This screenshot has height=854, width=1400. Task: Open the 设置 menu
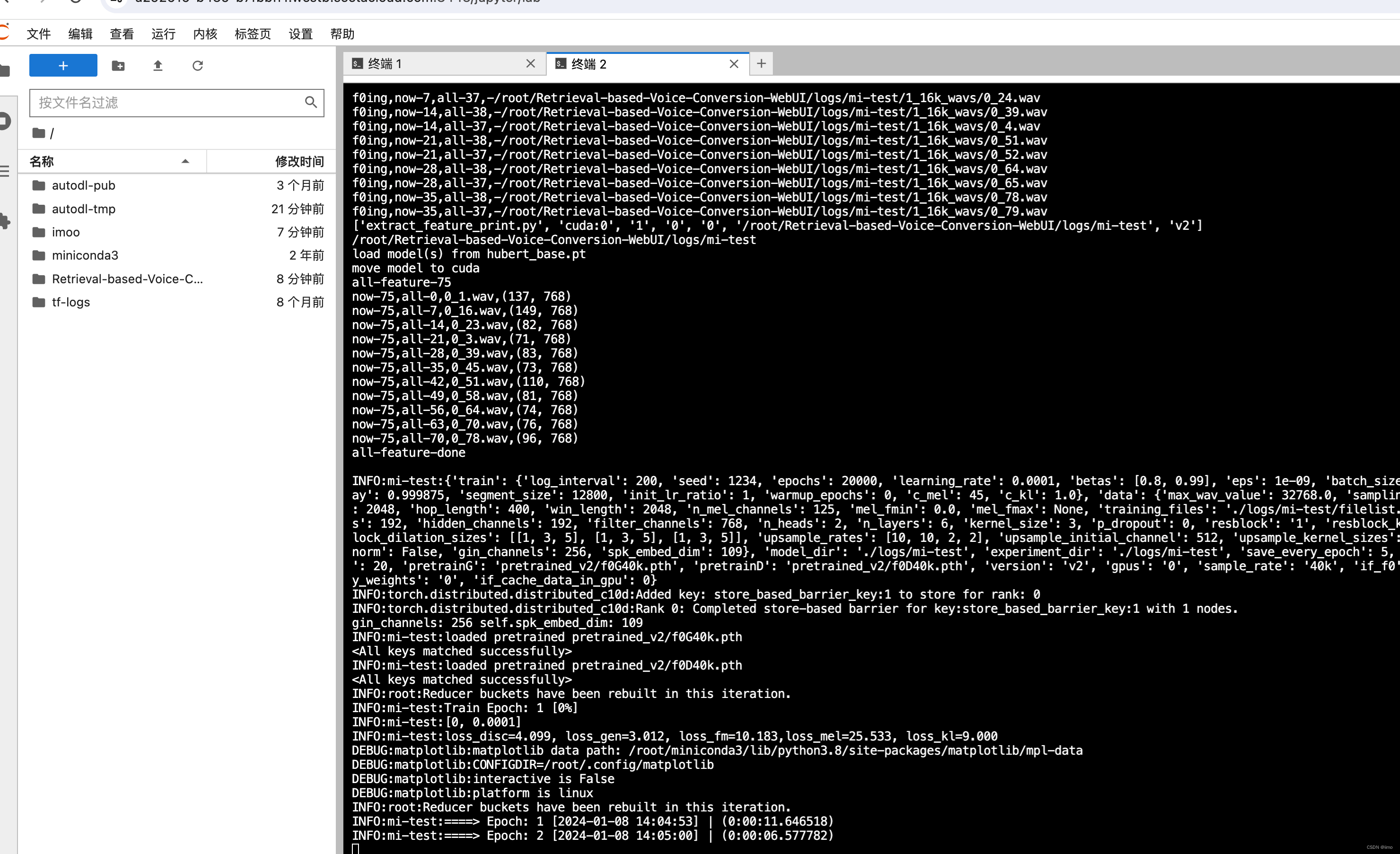coord(300,34)
